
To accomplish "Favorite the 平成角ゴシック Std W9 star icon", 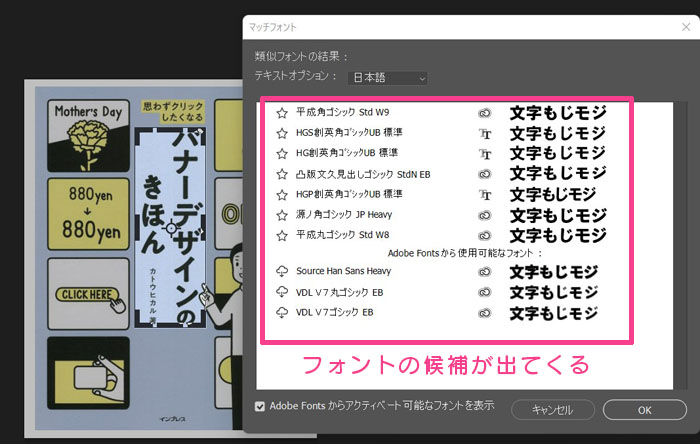I will [282, 113].
